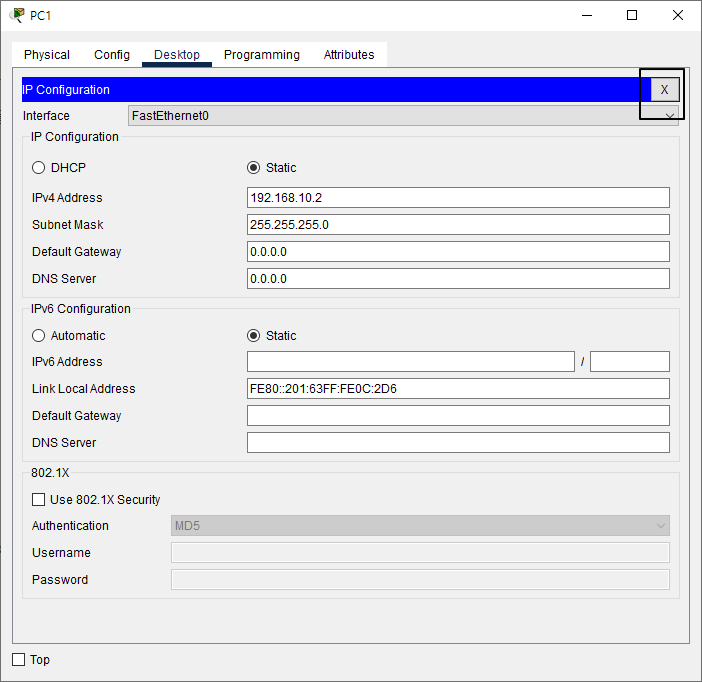Open the Programming tab

coord(261,55)
